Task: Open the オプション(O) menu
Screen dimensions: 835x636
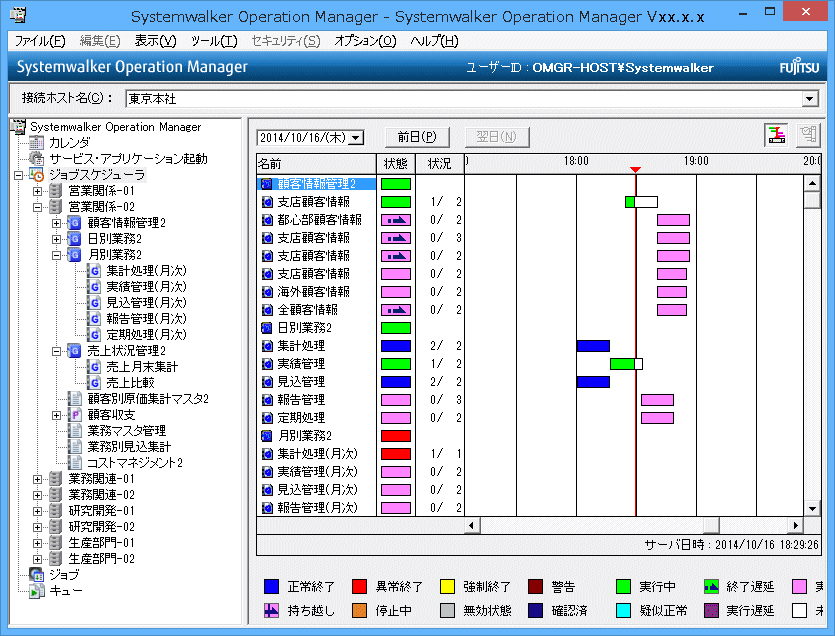Action: (365, 41)
